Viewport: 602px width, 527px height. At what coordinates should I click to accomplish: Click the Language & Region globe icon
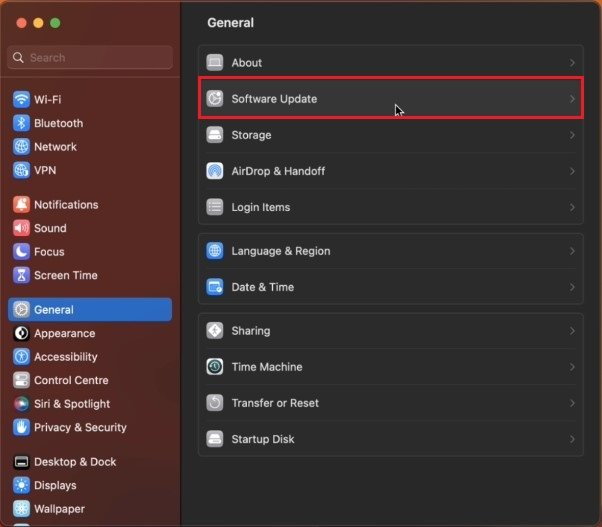click(x=215, y=251)
